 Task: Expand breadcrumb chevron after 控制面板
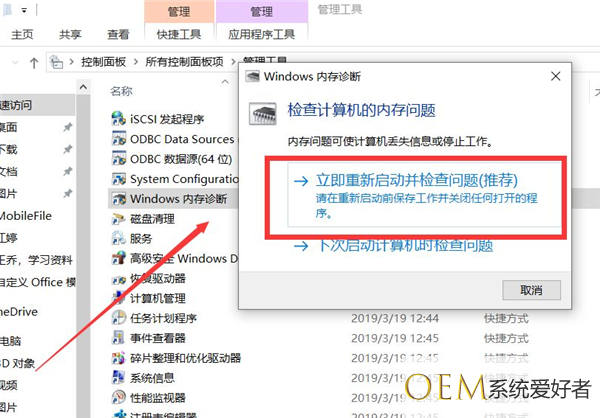coord(135,62)
